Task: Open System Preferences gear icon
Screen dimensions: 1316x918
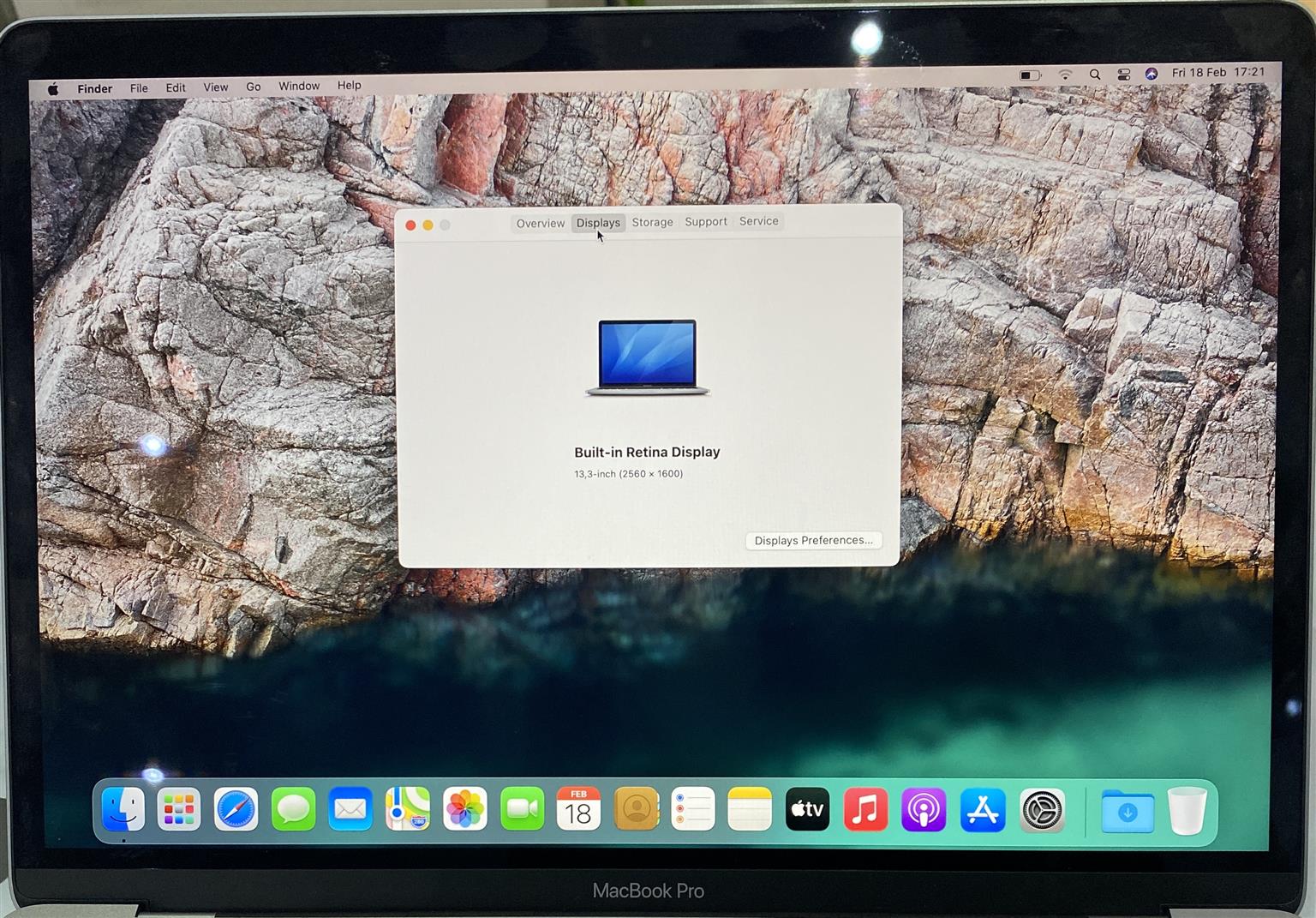Action: [1042, 809]
